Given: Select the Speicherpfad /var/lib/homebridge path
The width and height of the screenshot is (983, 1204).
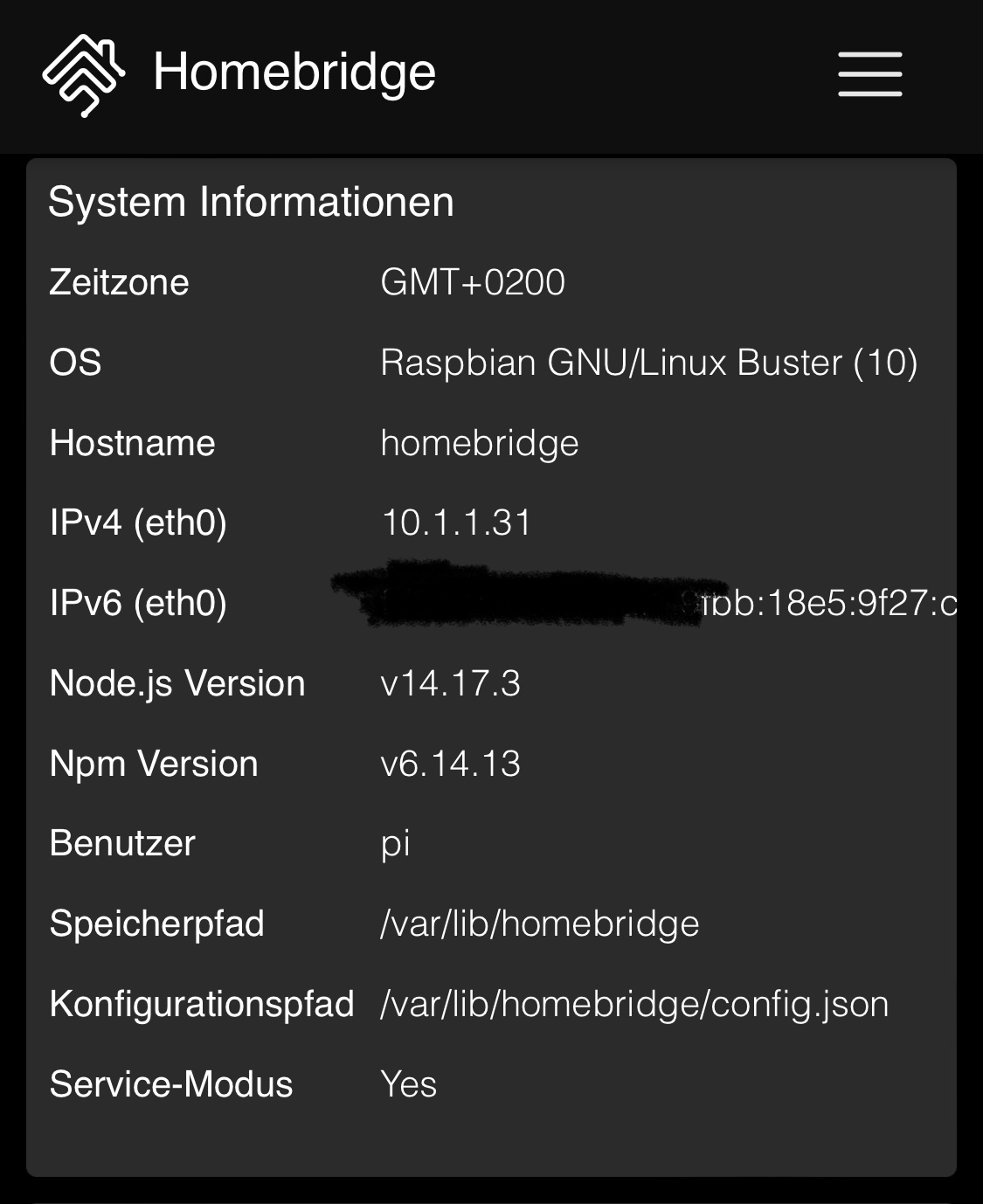Looking at the screenshot, I should click(x=538, y=924).
